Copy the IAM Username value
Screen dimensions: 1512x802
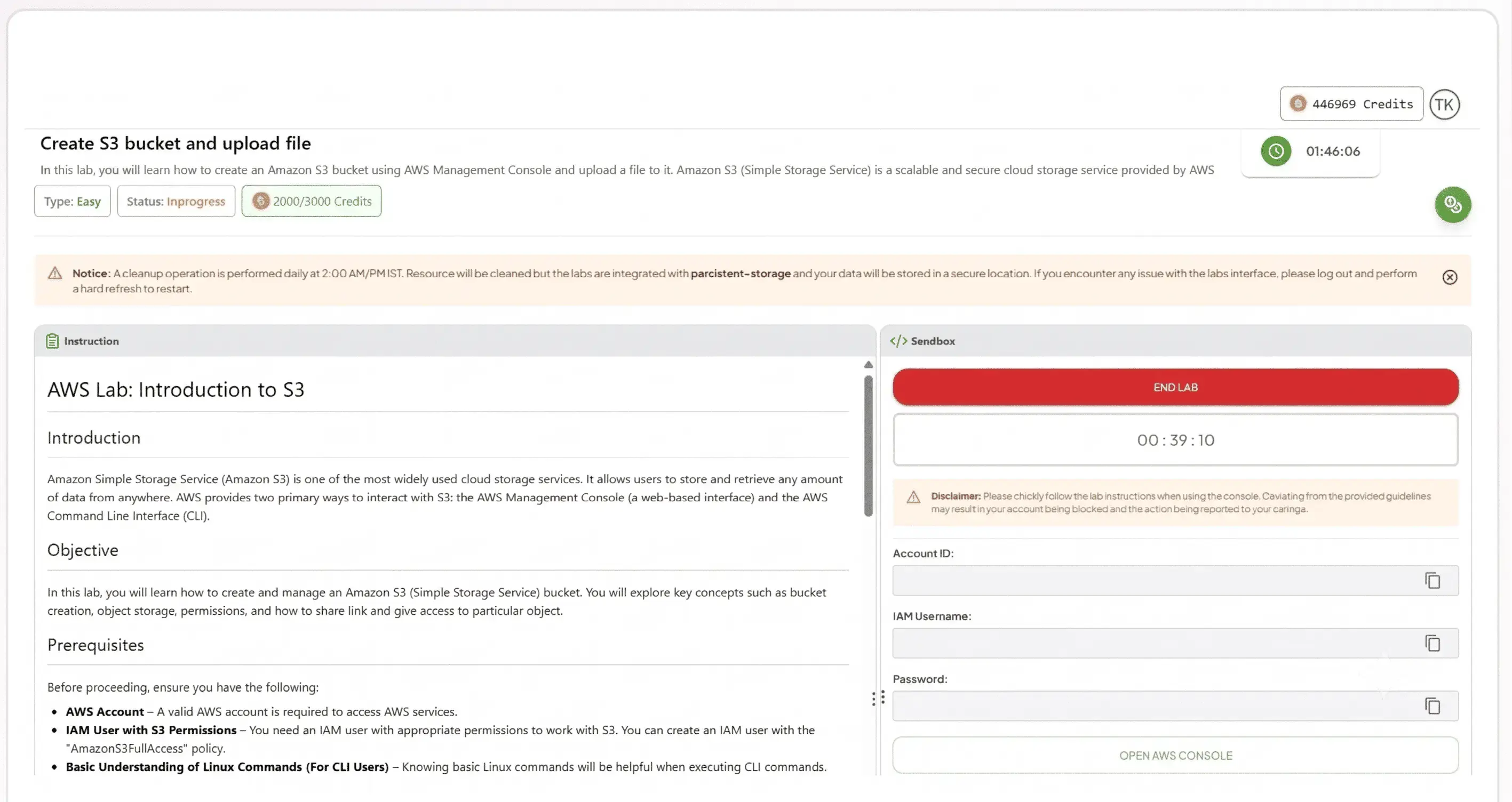click(x=1432, y=644)
